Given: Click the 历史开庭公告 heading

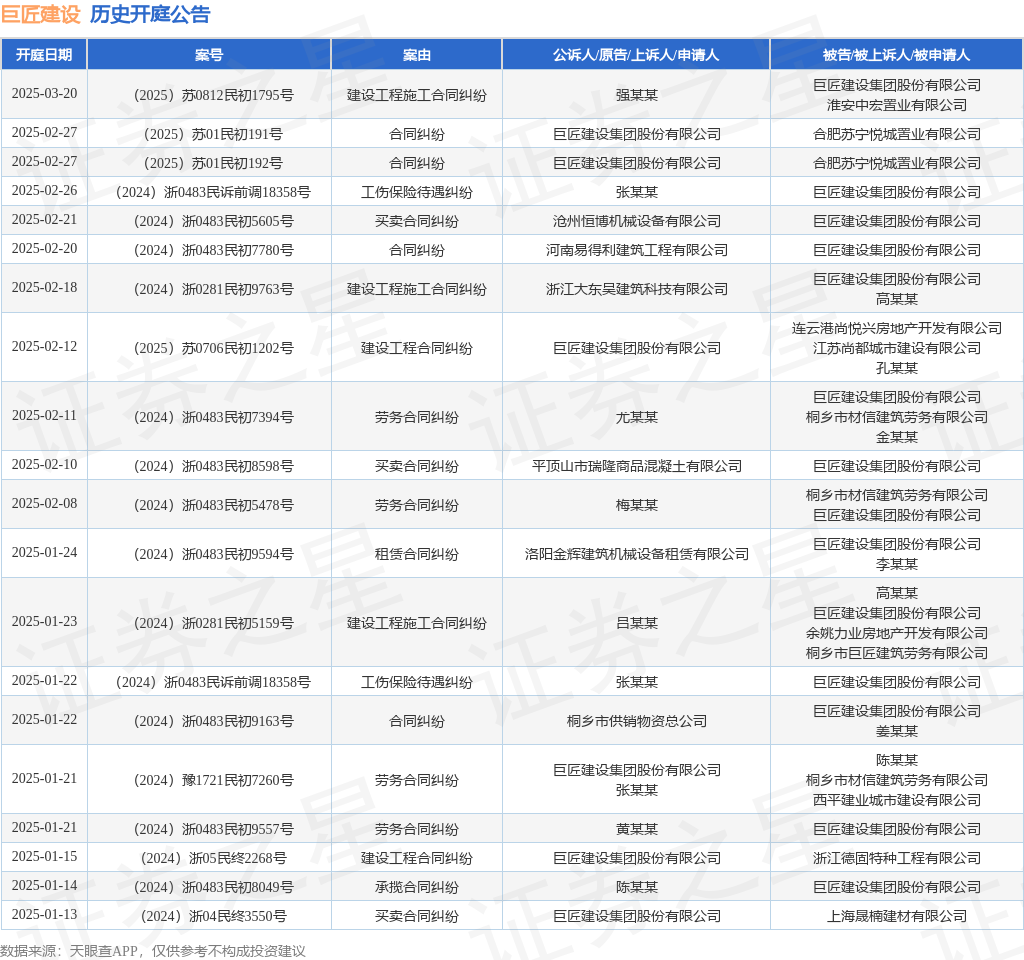Looking at the screenshot, I should [x=150, y=14].
